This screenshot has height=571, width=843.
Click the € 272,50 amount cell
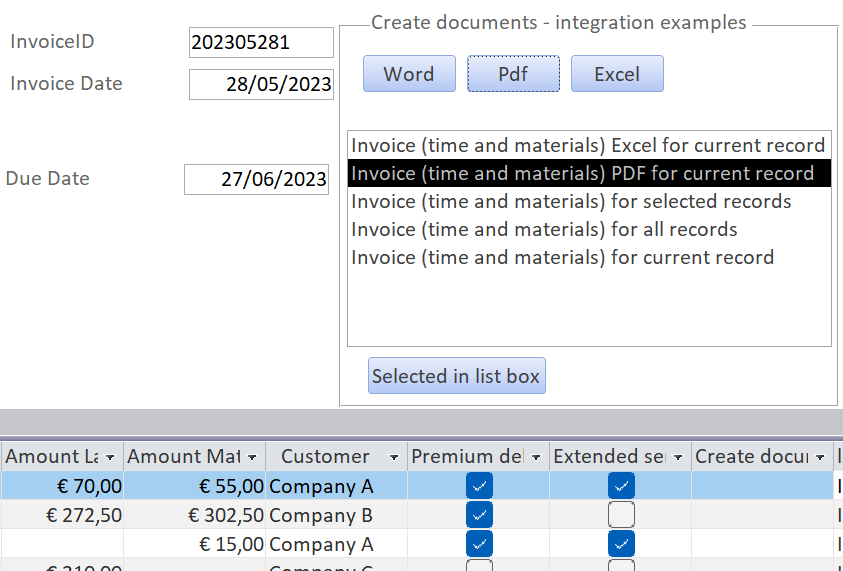pyautogui.click(x=62, y=515)
